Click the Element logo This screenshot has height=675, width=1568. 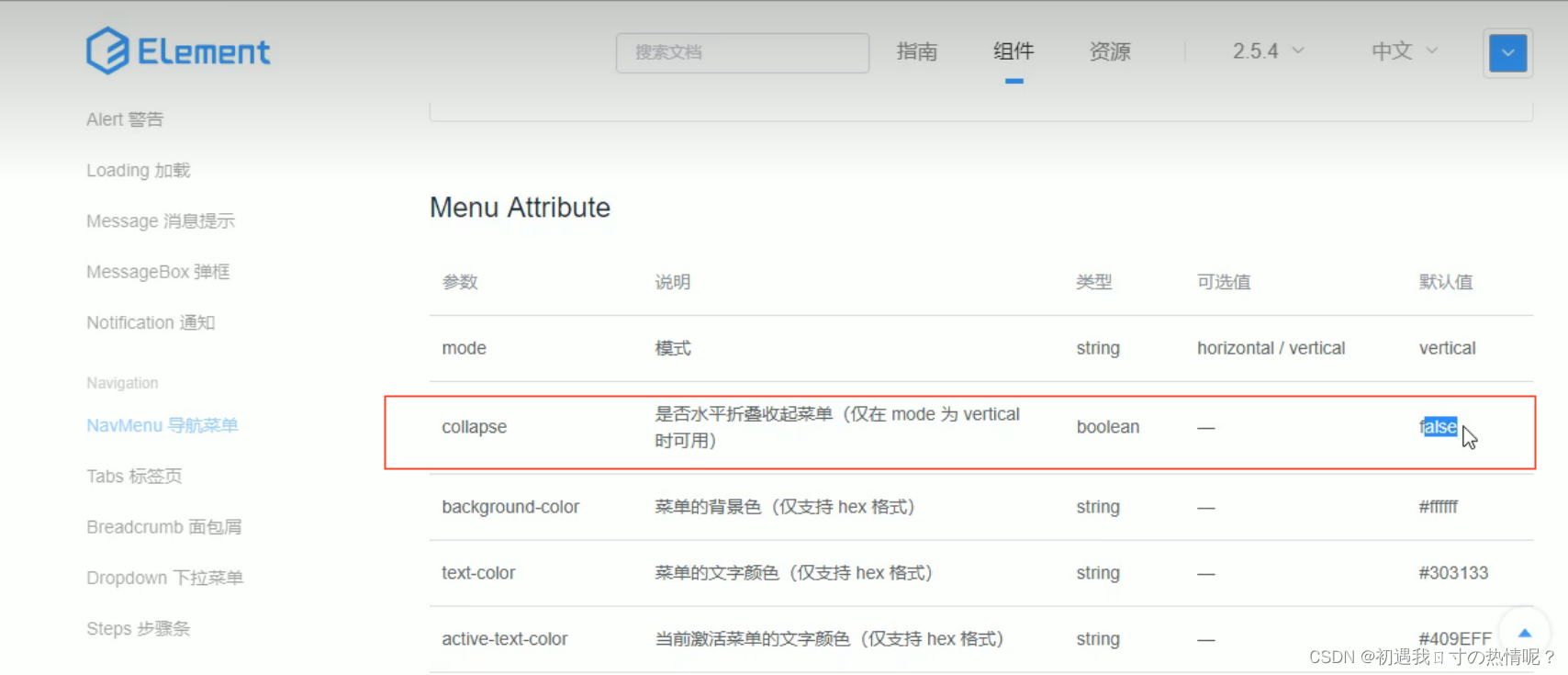click(178, 51)
